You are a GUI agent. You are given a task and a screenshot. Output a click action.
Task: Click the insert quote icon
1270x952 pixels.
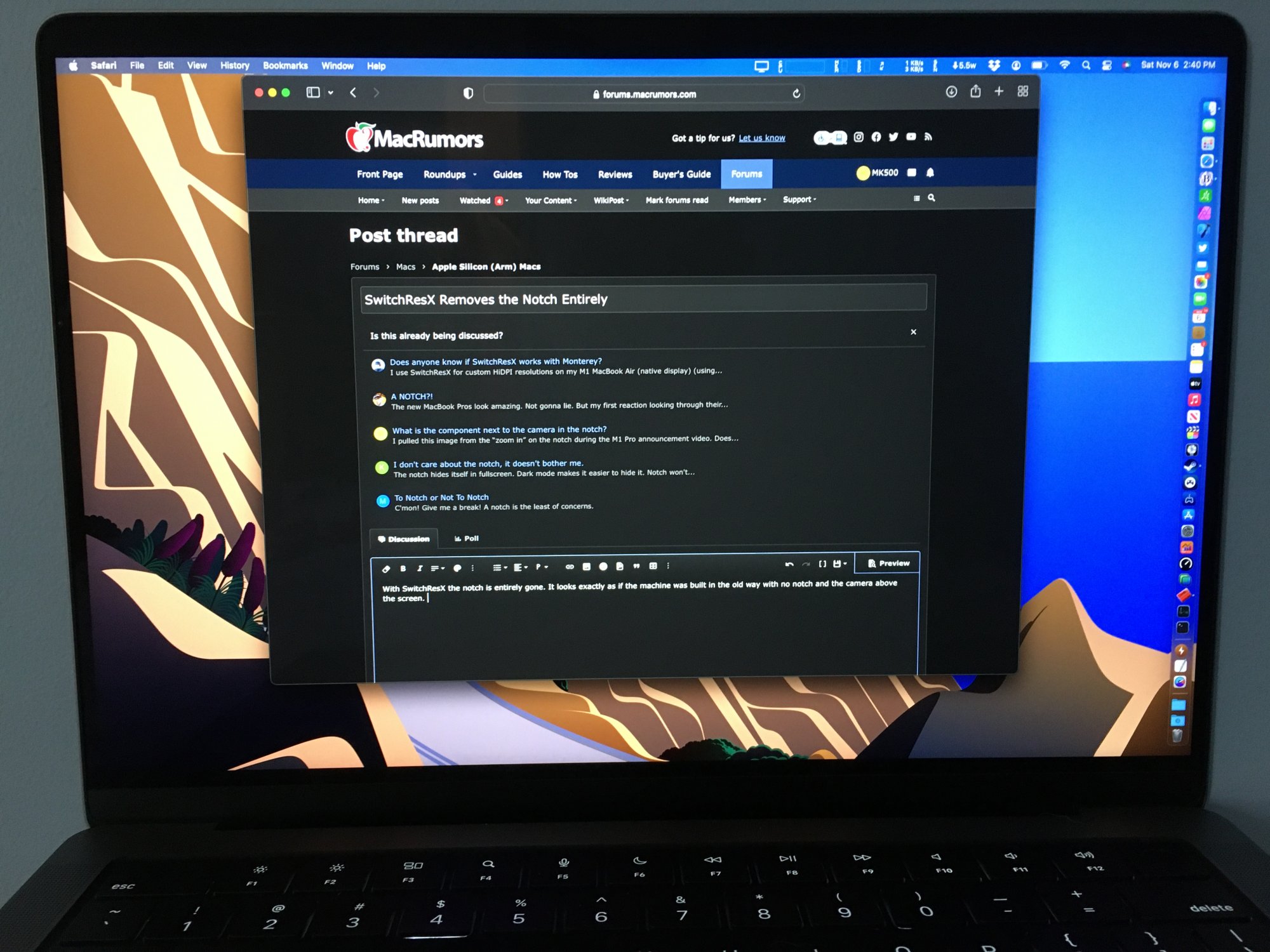click(636, 566)
